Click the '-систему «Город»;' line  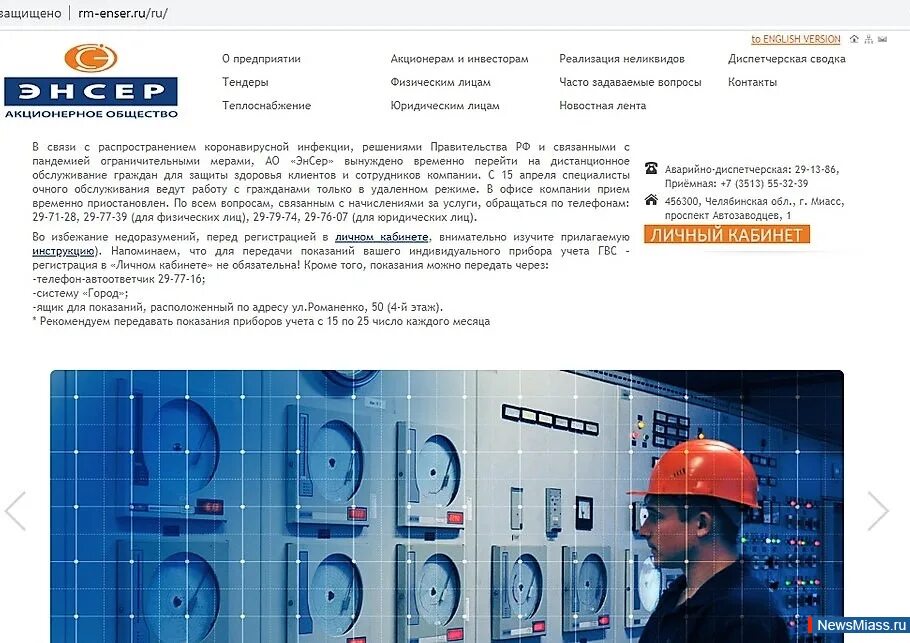click(x=81, y=293)
